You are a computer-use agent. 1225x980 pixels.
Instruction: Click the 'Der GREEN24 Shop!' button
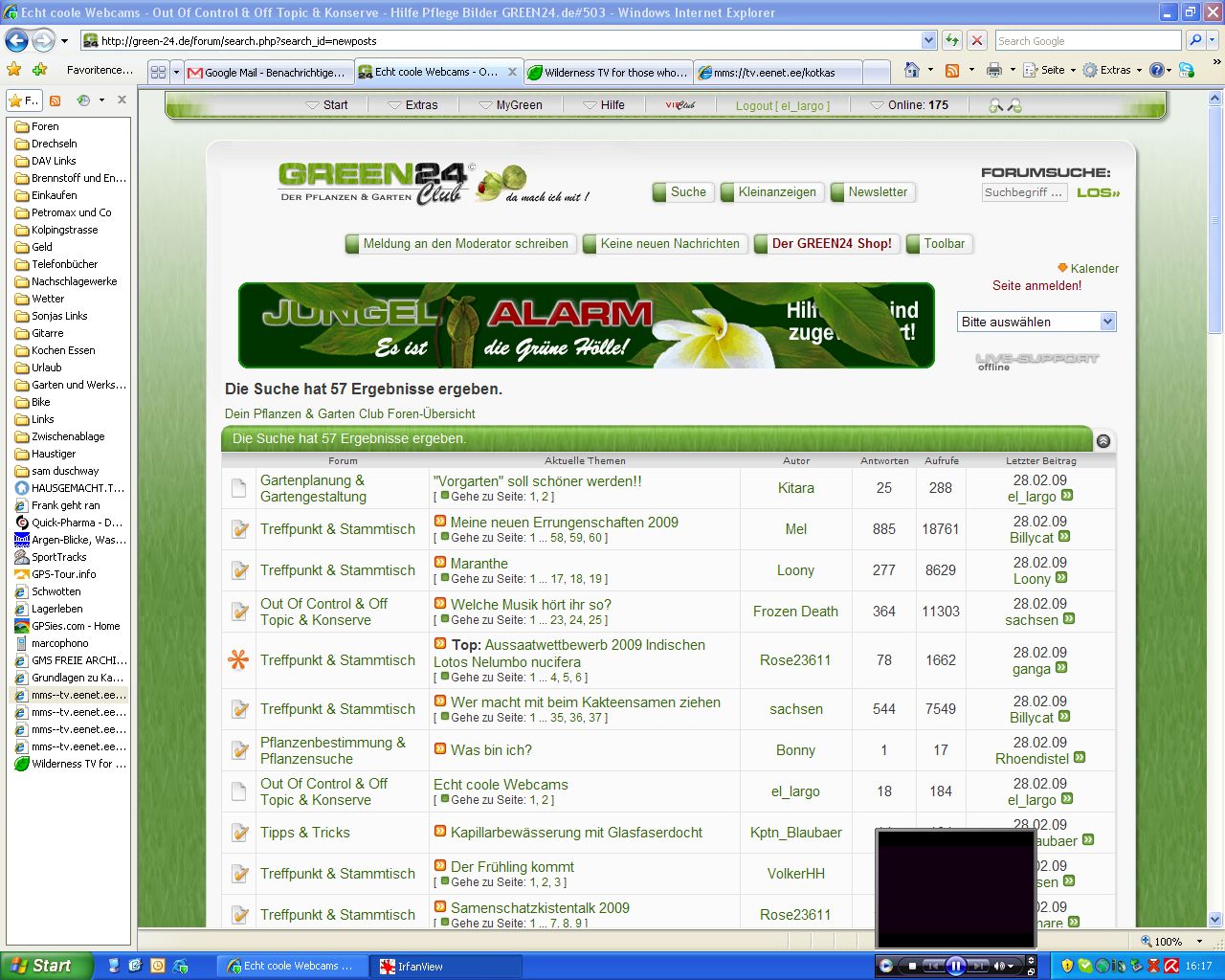(x=831, y=243)
